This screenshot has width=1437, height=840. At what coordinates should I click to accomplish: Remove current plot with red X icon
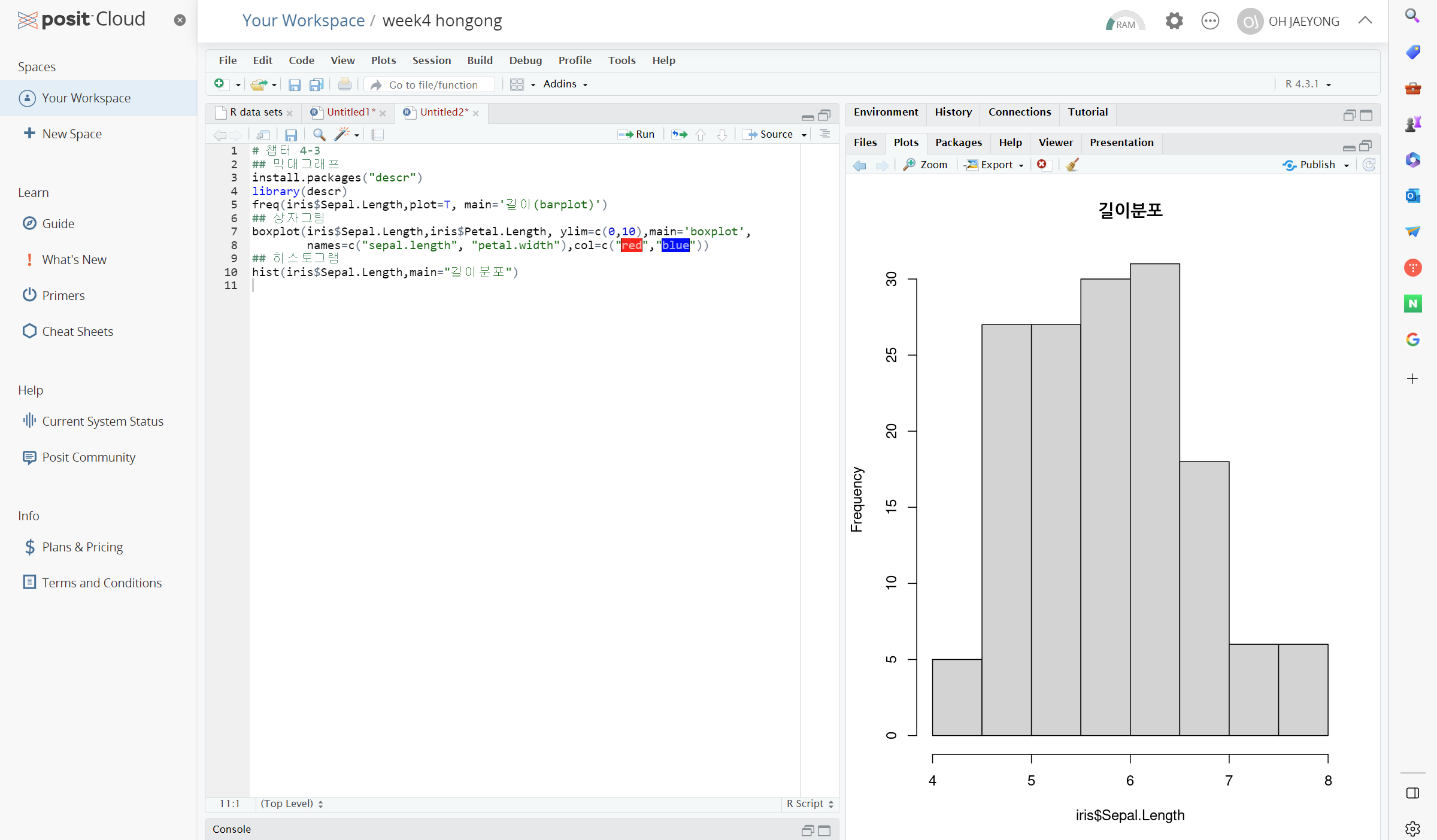tap(1042, 165)
